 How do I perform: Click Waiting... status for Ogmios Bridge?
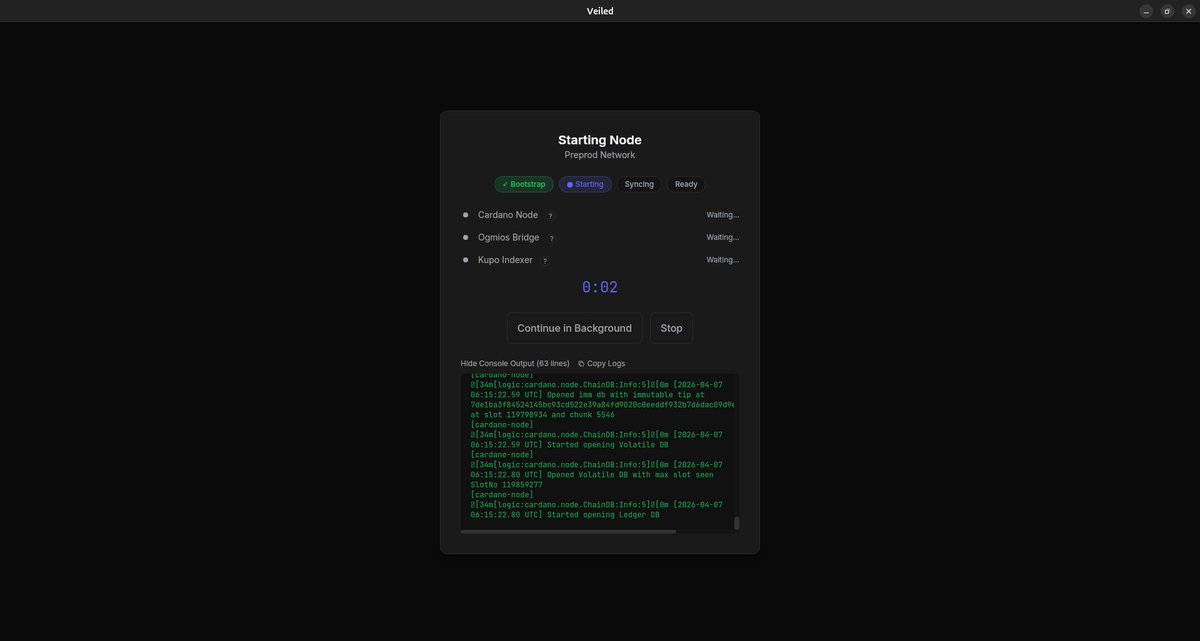tap(723, 237)
